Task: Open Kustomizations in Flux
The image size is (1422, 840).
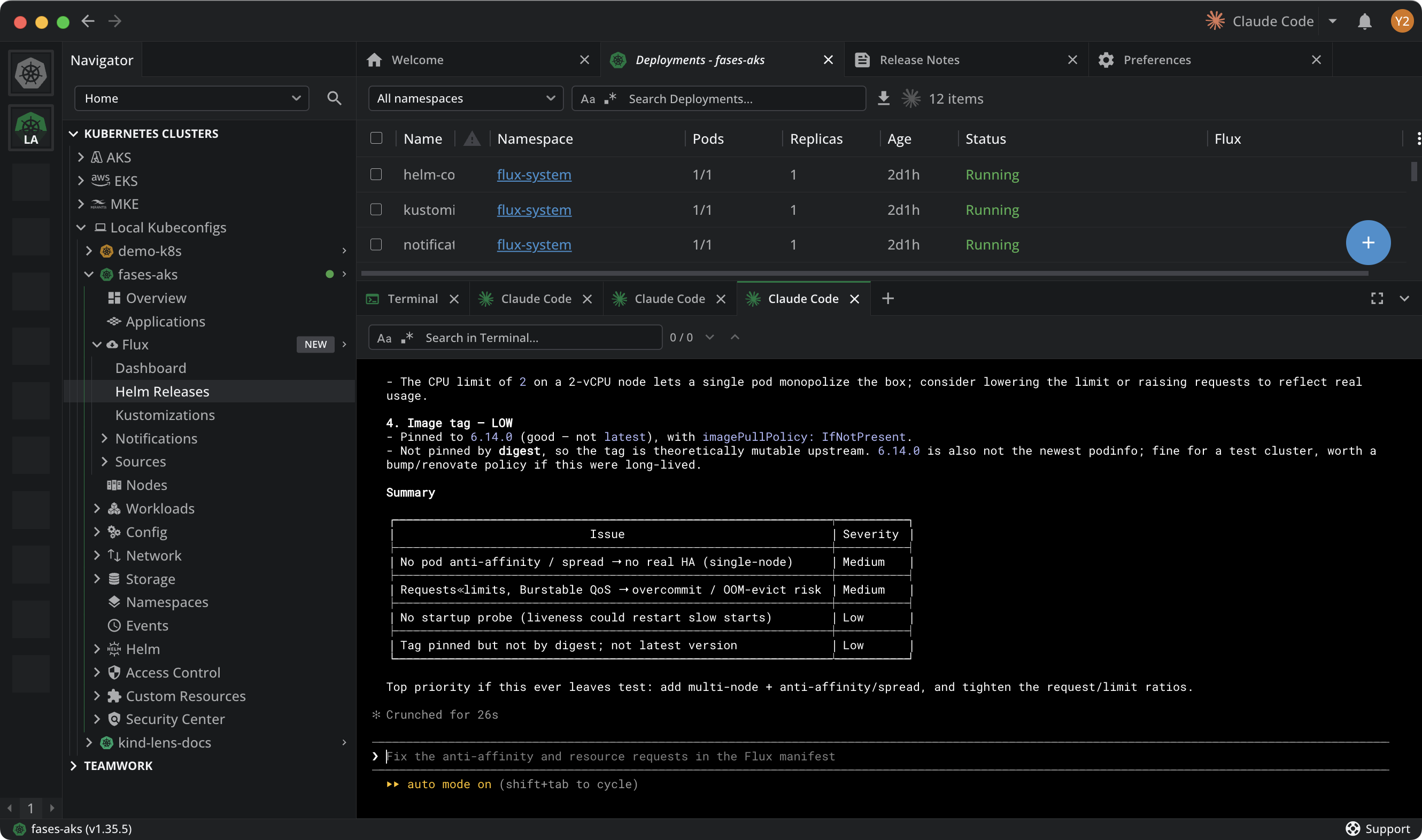Action: [x=165, y=416]
